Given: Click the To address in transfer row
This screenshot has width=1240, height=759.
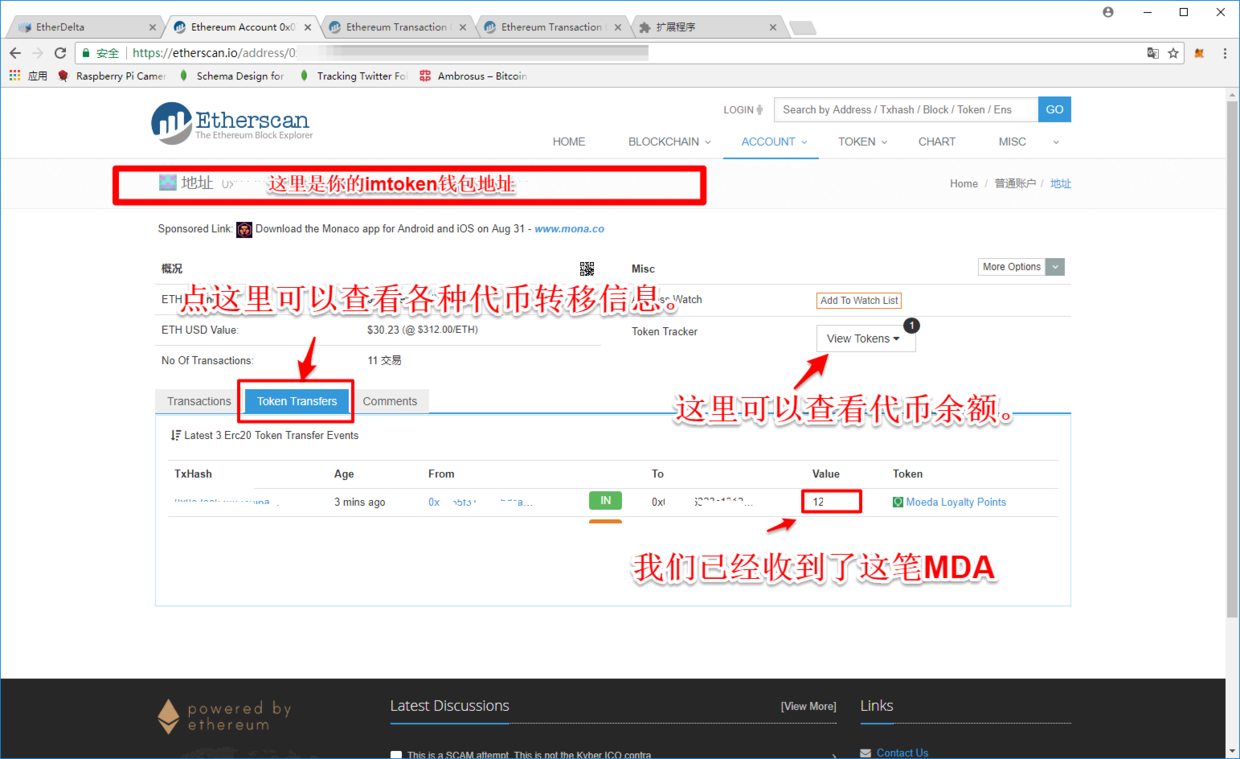Looking at the screenshot, I should (x=702, y=502).
